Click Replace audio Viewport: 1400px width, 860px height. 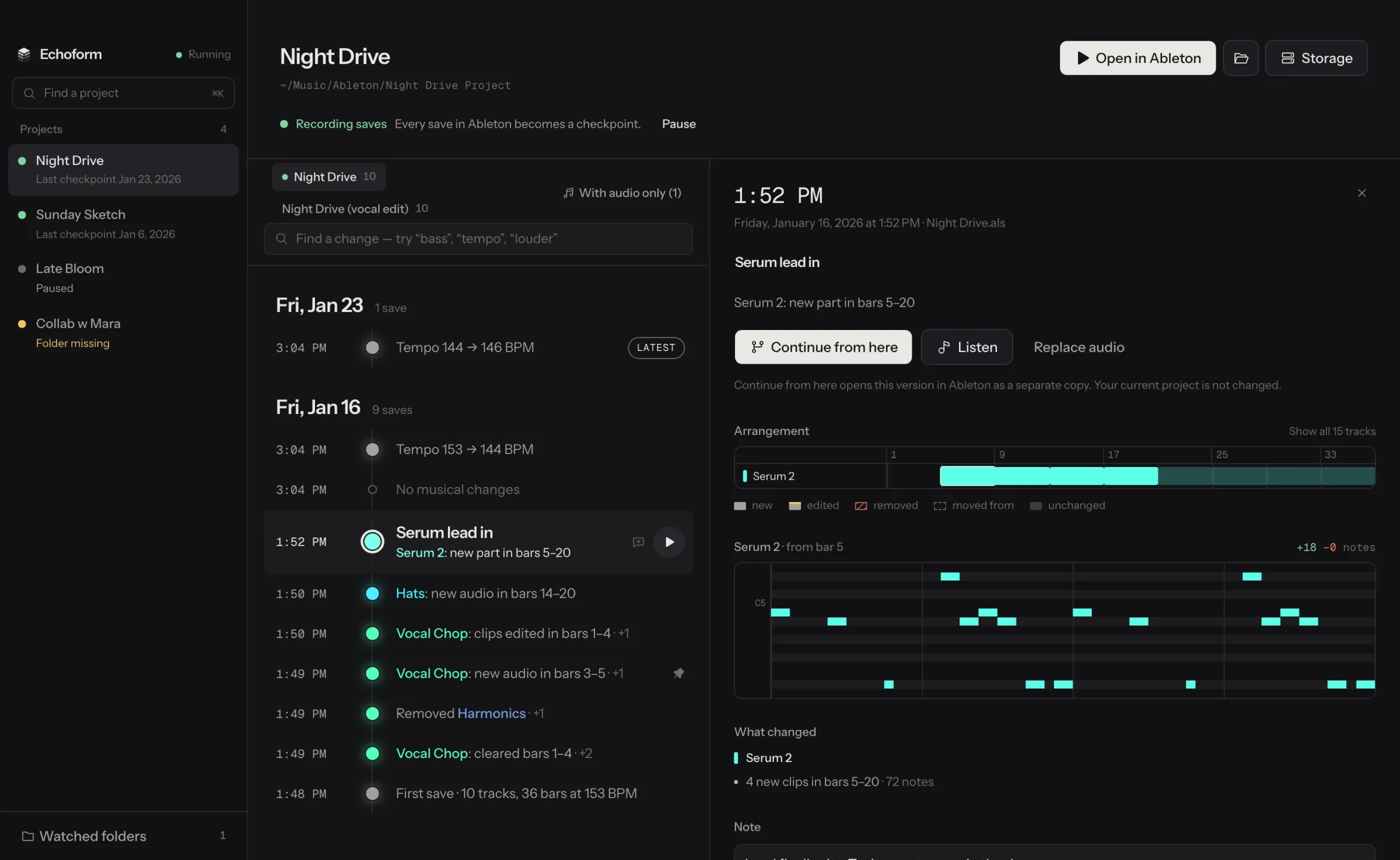(1079, 347)
